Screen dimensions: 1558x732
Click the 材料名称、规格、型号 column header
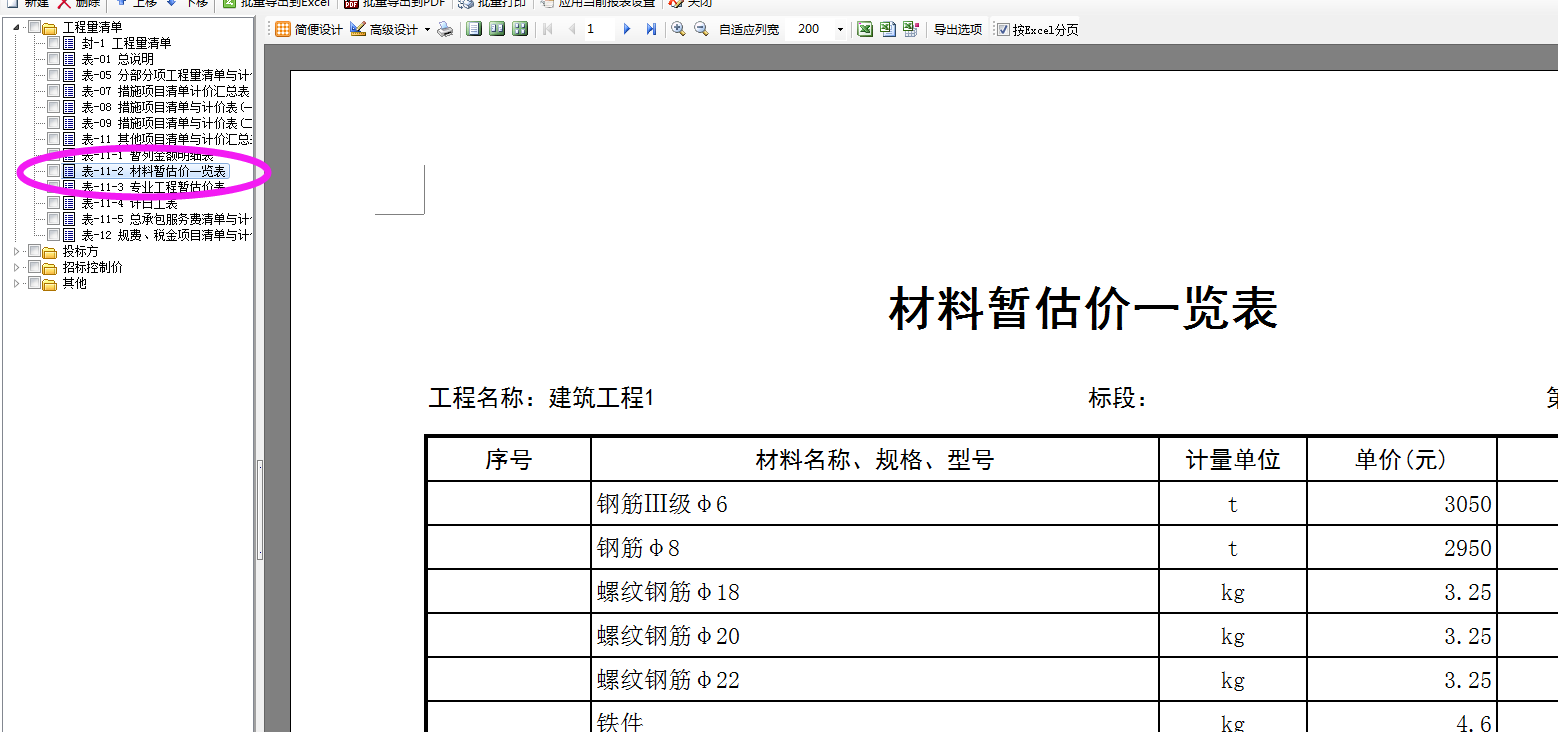[875, 459]
